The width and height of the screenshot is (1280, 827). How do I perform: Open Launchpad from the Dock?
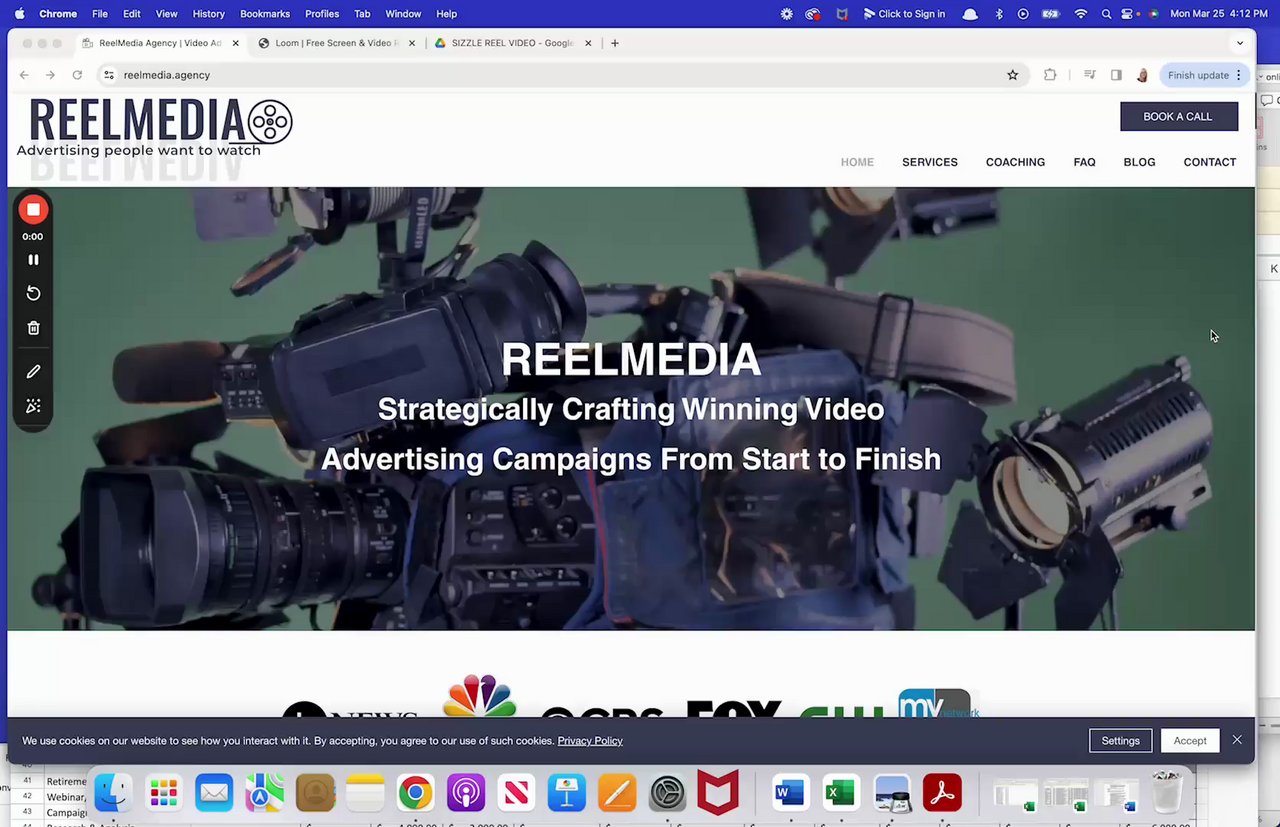point(163,794)
